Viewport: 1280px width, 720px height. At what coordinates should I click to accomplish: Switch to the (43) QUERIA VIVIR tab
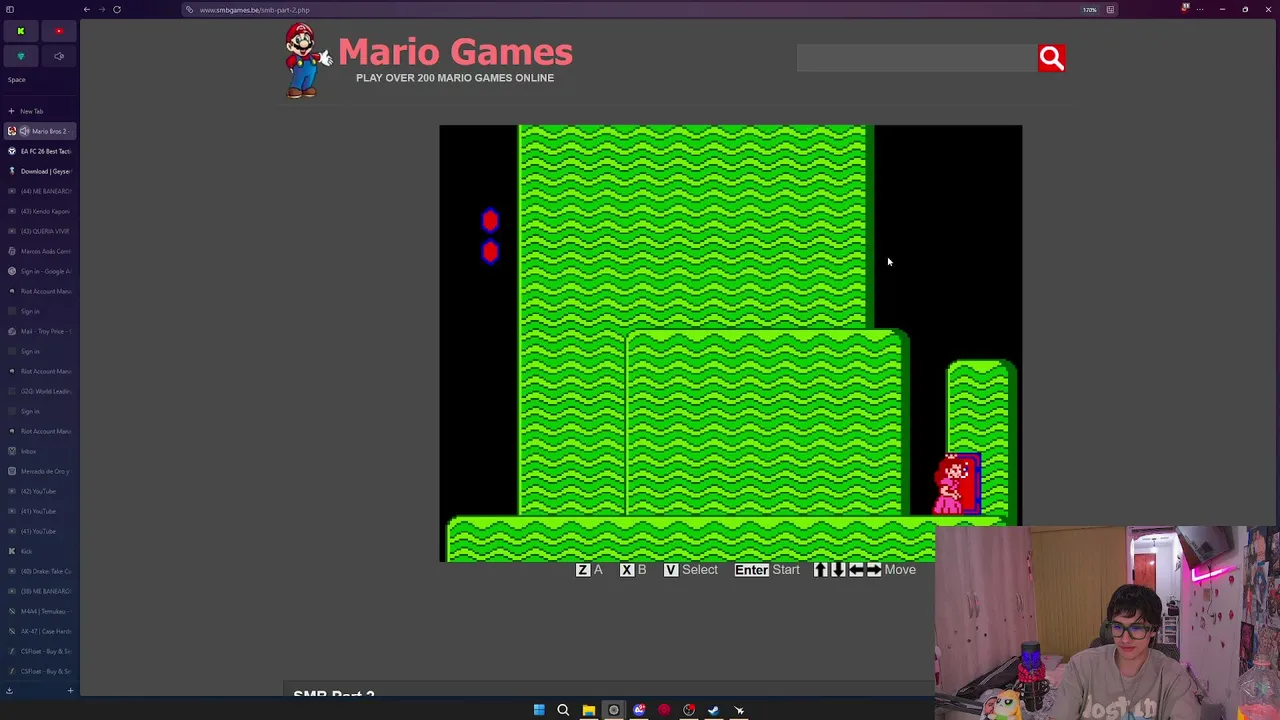[38, 231]
